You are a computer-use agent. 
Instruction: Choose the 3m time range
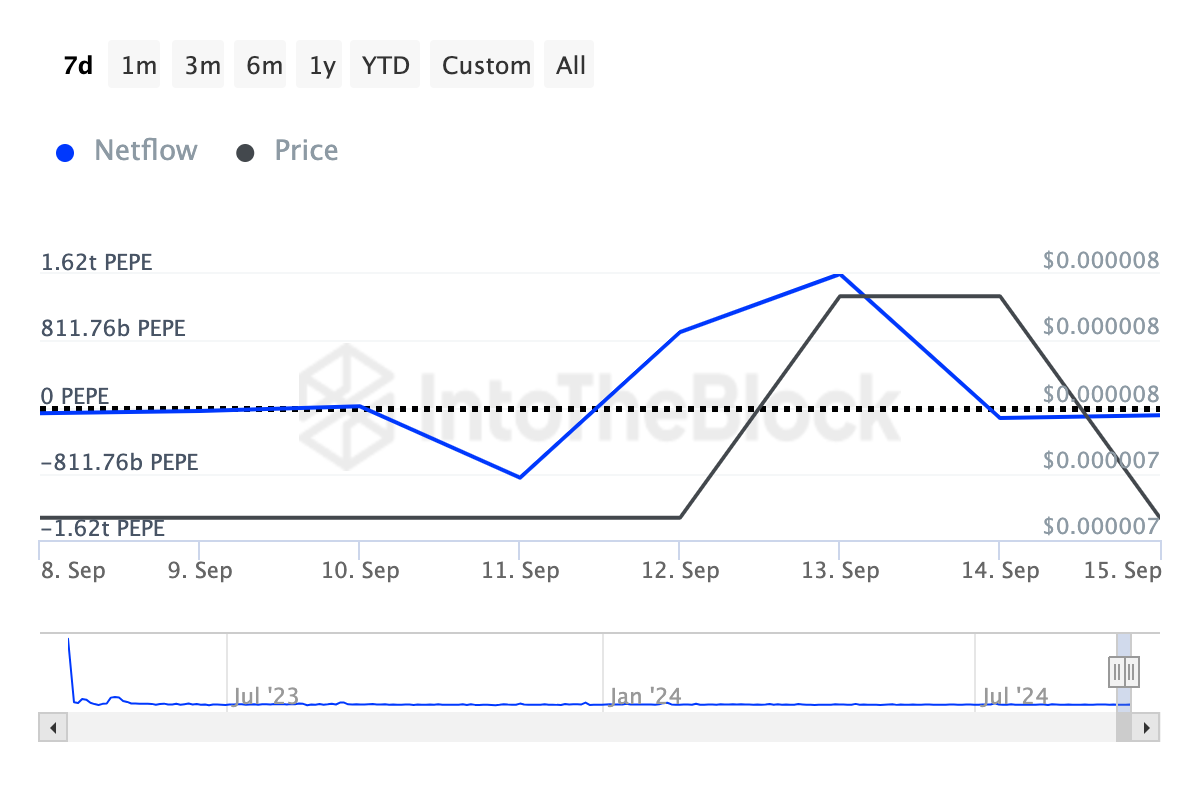click(202, 65)
